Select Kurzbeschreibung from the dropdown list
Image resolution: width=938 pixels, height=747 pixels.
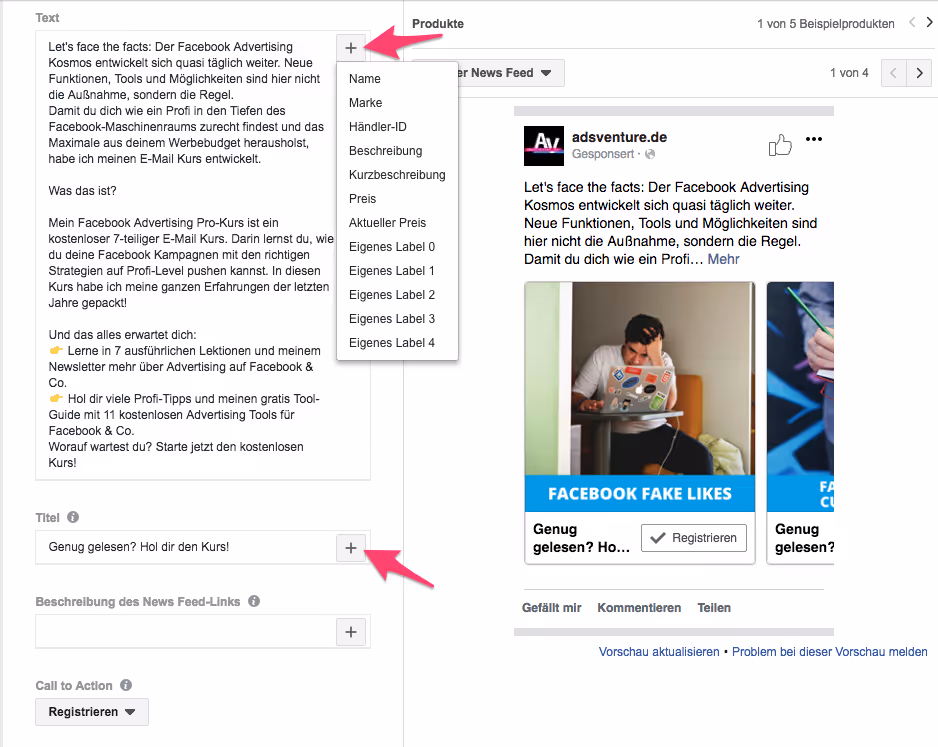[x=397, y=175]
